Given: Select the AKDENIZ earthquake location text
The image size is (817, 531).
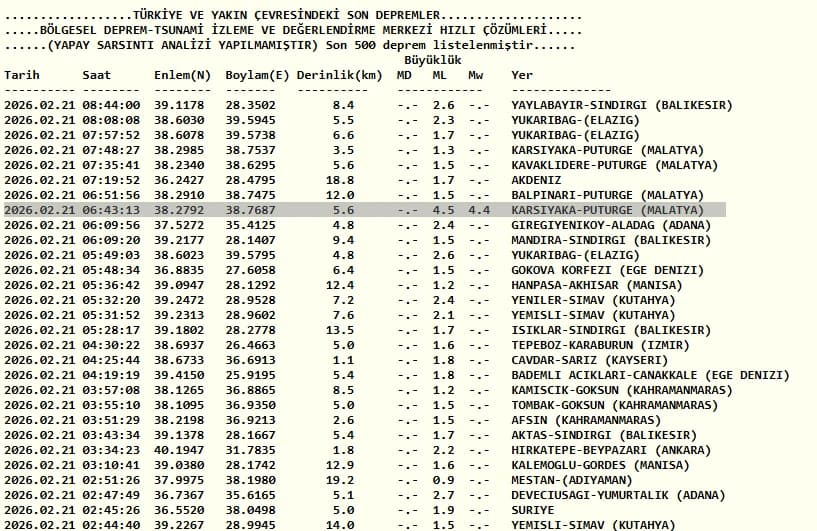Looking at the screenshot, I should pos(536,180).
